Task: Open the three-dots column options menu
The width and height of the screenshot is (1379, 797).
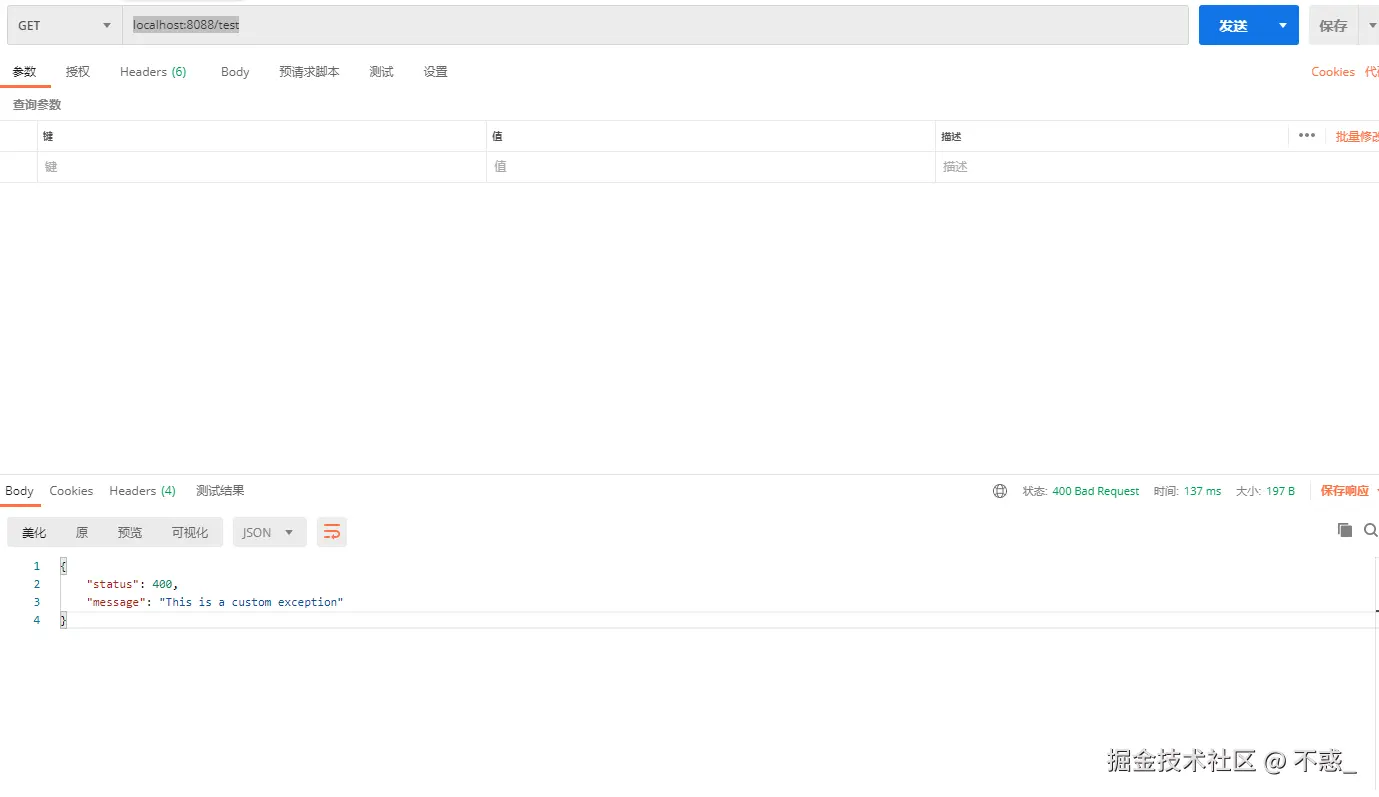Action: pos(1306,136)
